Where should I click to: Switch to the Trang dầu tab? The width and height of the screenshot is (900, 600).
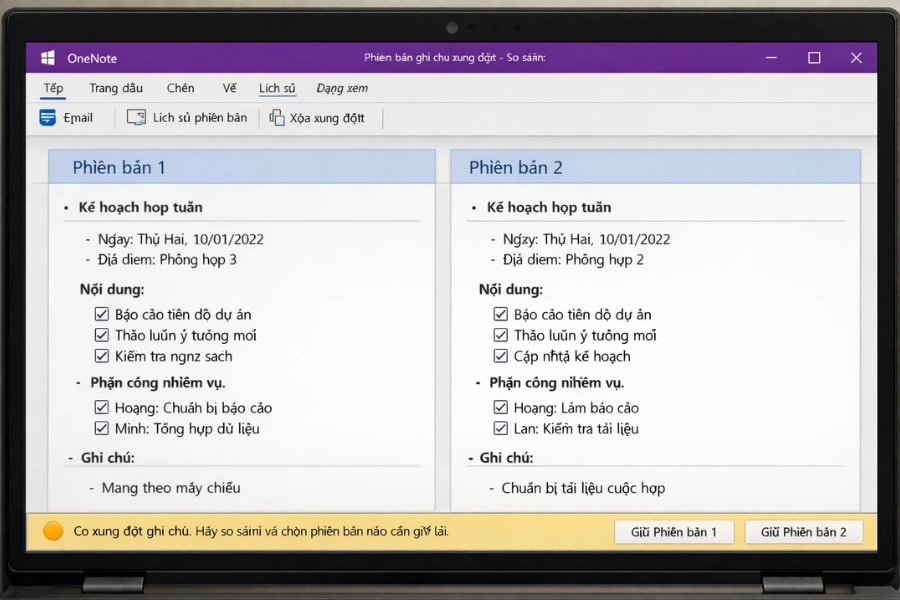(116, 88)
